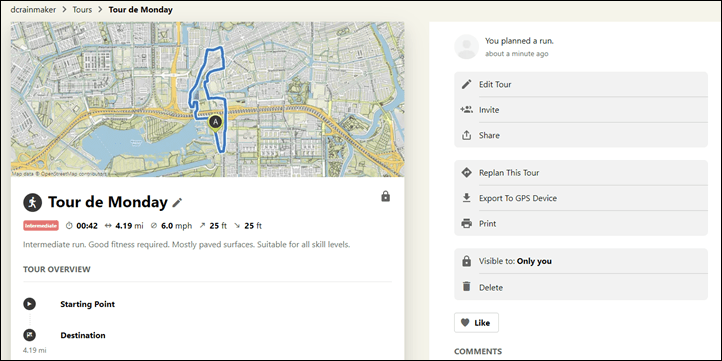Click Print in the side panel

(x=581, y=224)
